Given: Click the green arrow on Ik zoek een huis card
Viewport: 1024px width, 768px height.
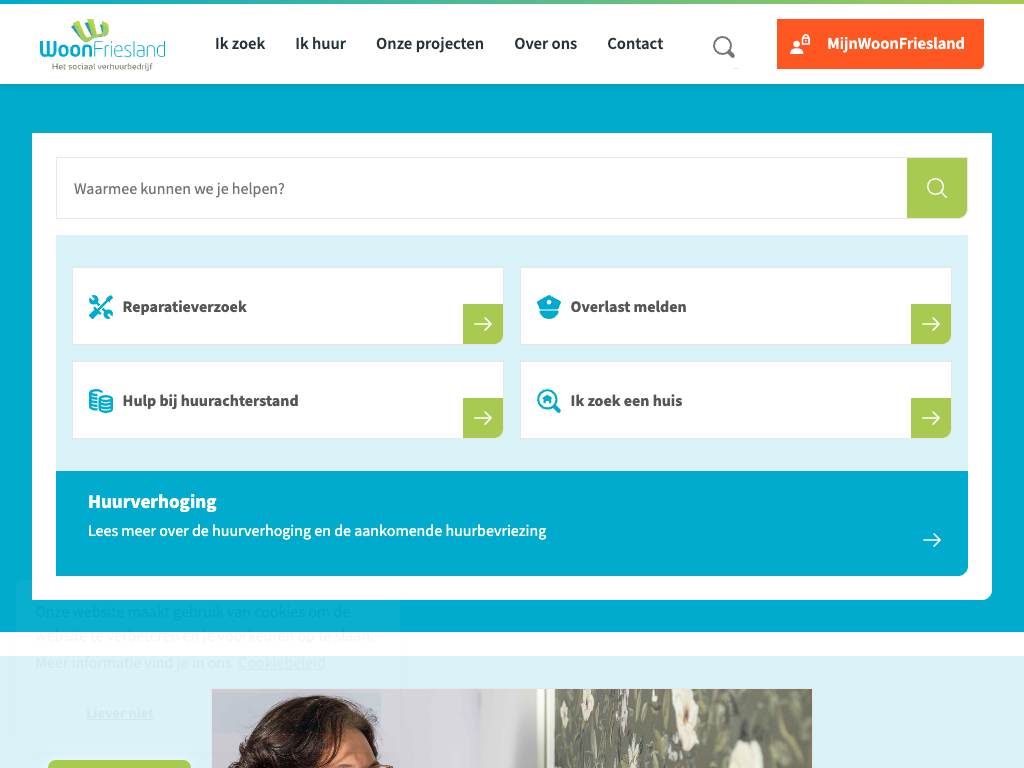Looking at the screenshot, I should [931, 418].
